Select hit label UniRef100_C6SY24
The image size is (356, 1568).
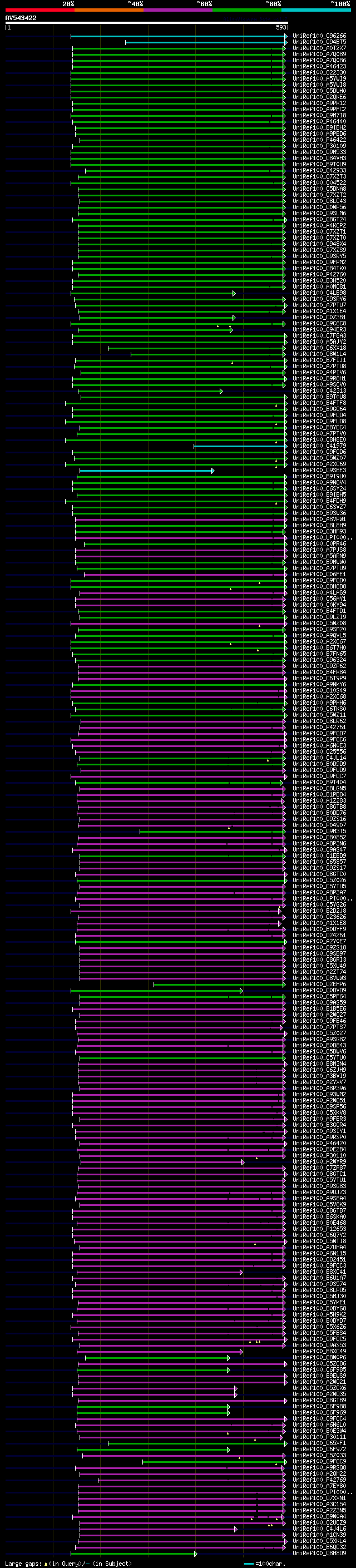pyautogui.click(x=319, y=489)
